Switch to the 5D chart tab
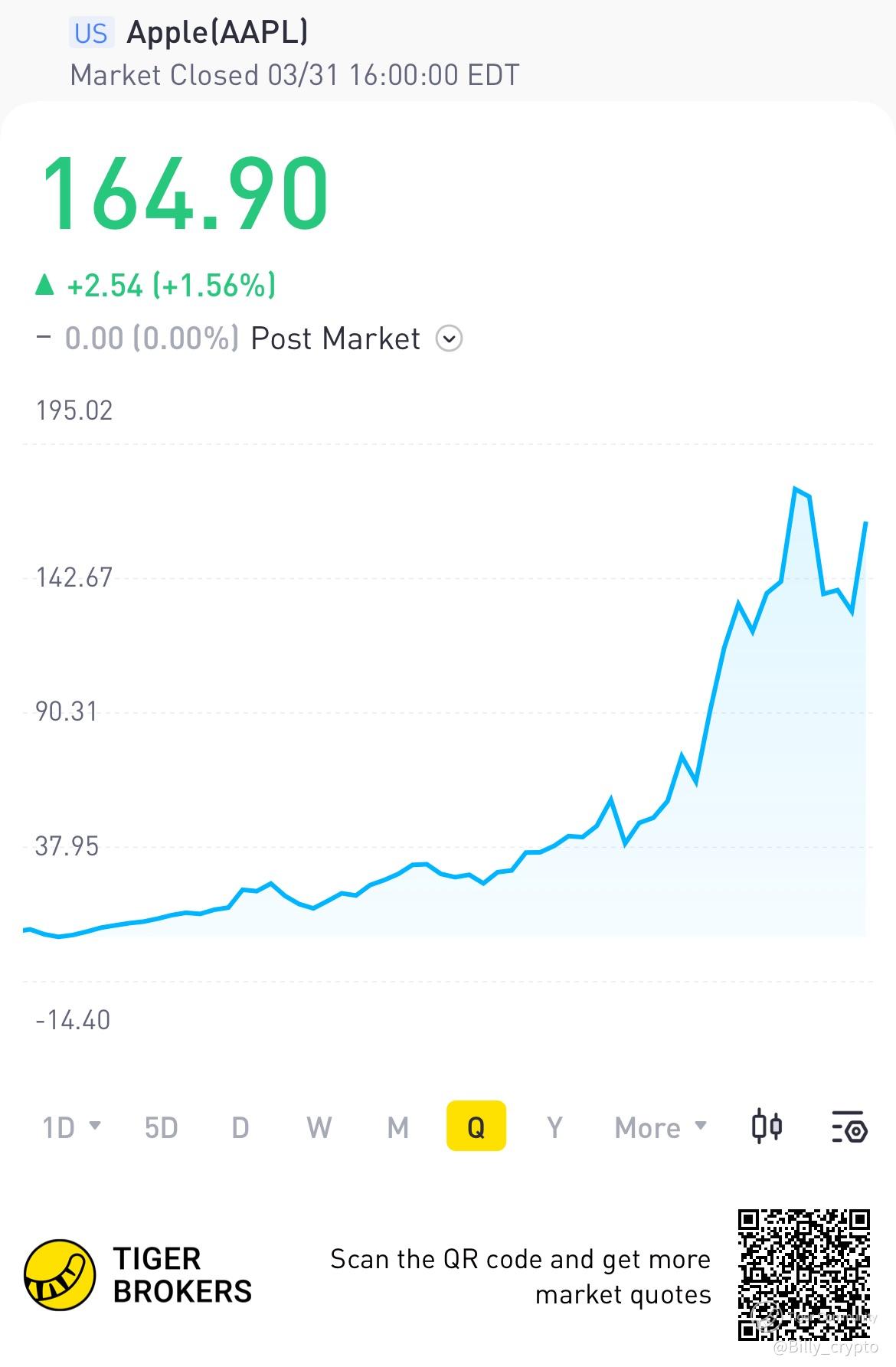896x1367 pixels. pyautogui.click(x=161, y=1127)
